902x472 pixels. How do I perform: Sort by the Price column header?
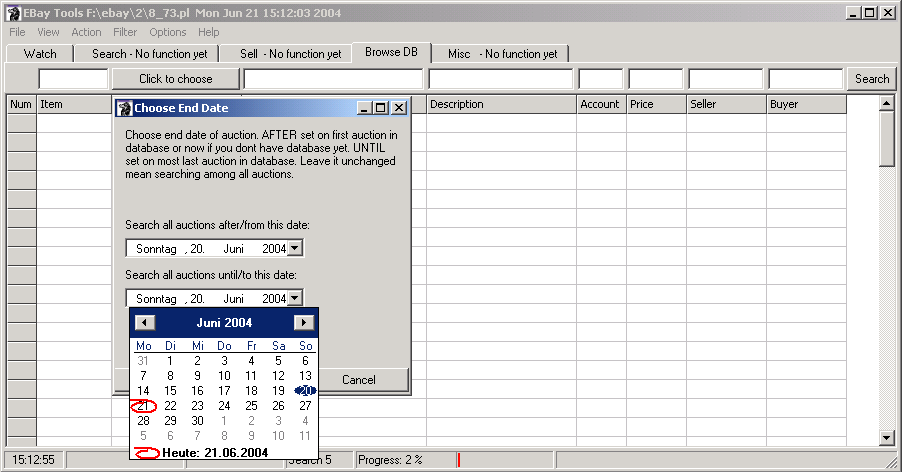655,104
